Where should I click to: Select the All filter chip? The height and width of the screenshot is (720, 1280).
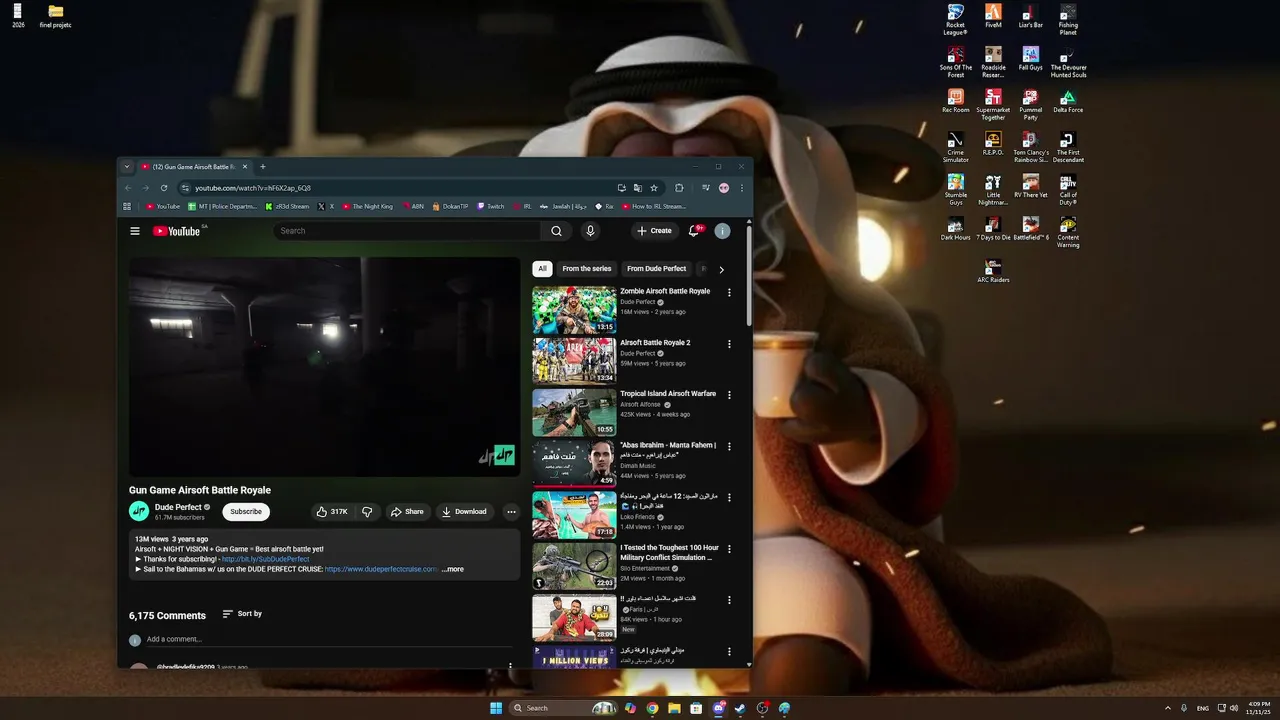click(x=542, y=269)
